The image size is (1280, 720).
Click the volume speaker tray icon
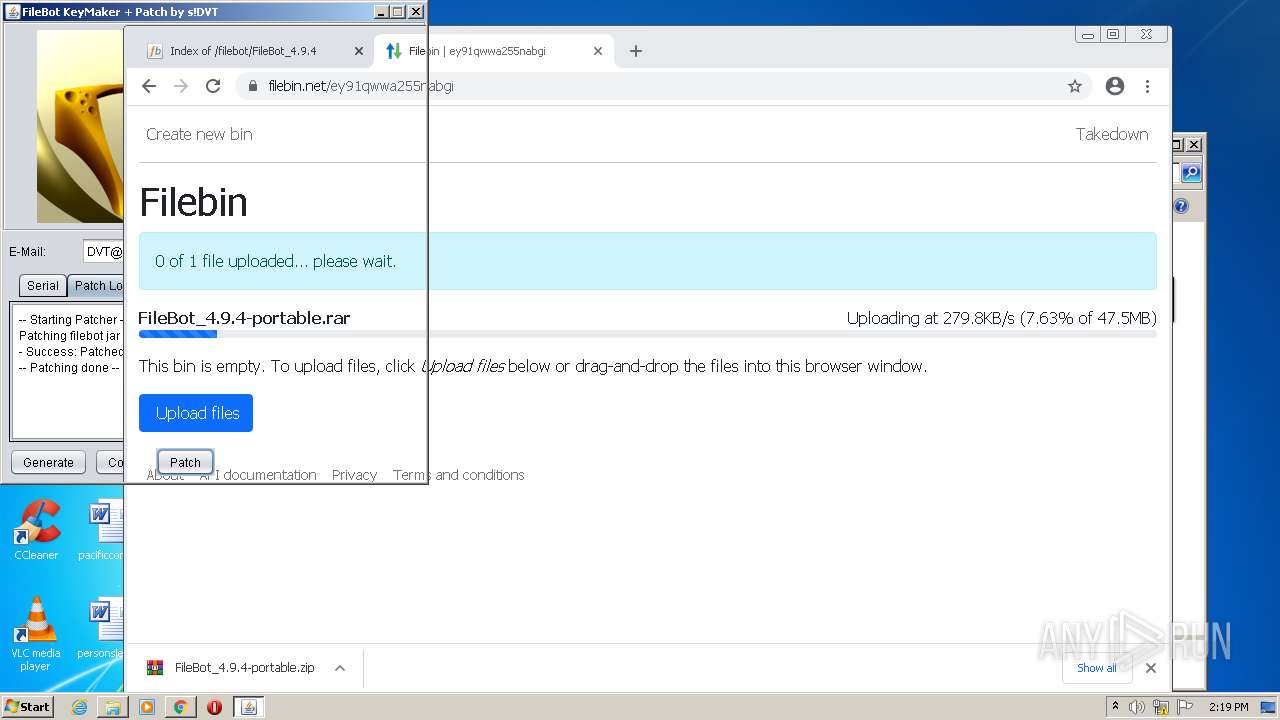tap(1137, 707)
